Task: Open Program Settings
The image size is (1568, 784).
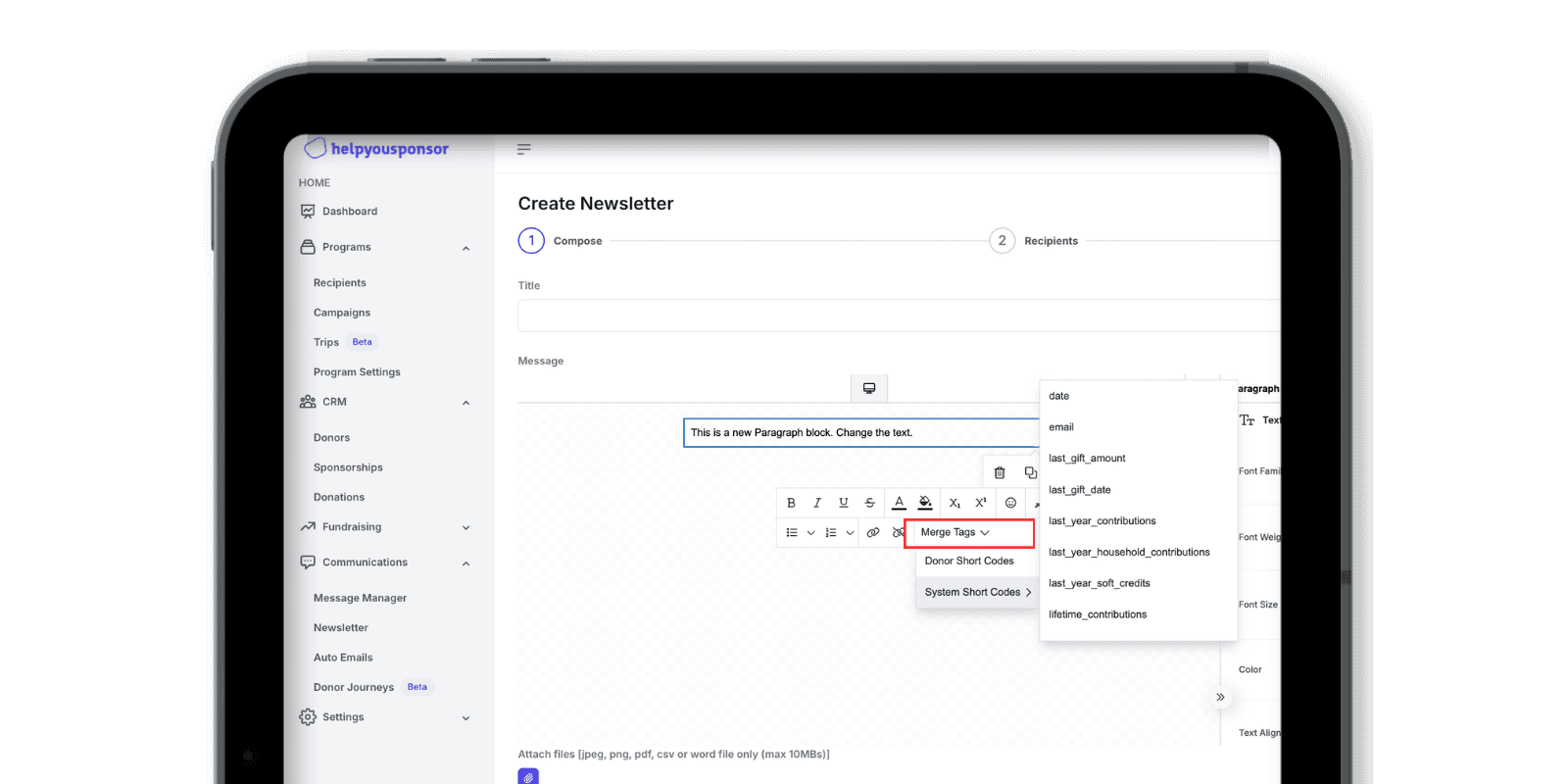Action: [x=357, y=372]
